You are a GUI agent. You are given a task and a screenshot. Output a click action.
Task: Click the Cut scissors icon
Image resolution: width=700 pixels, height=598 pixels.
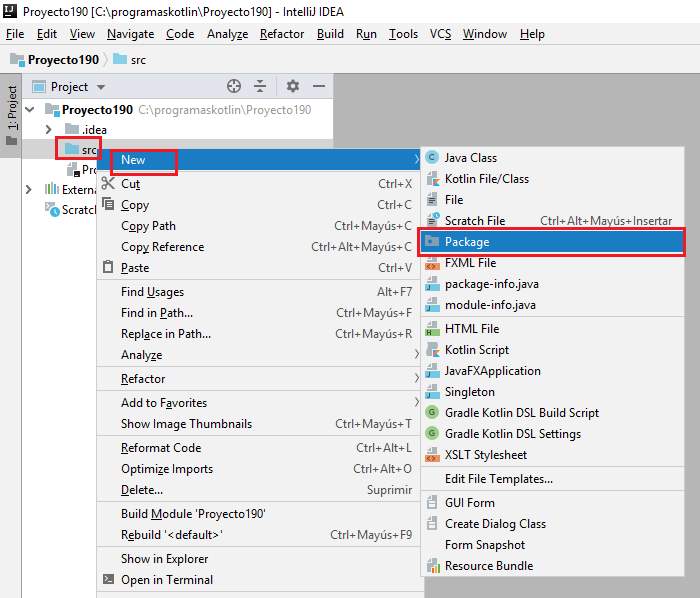pyautogui.click(x=108, y=183)
